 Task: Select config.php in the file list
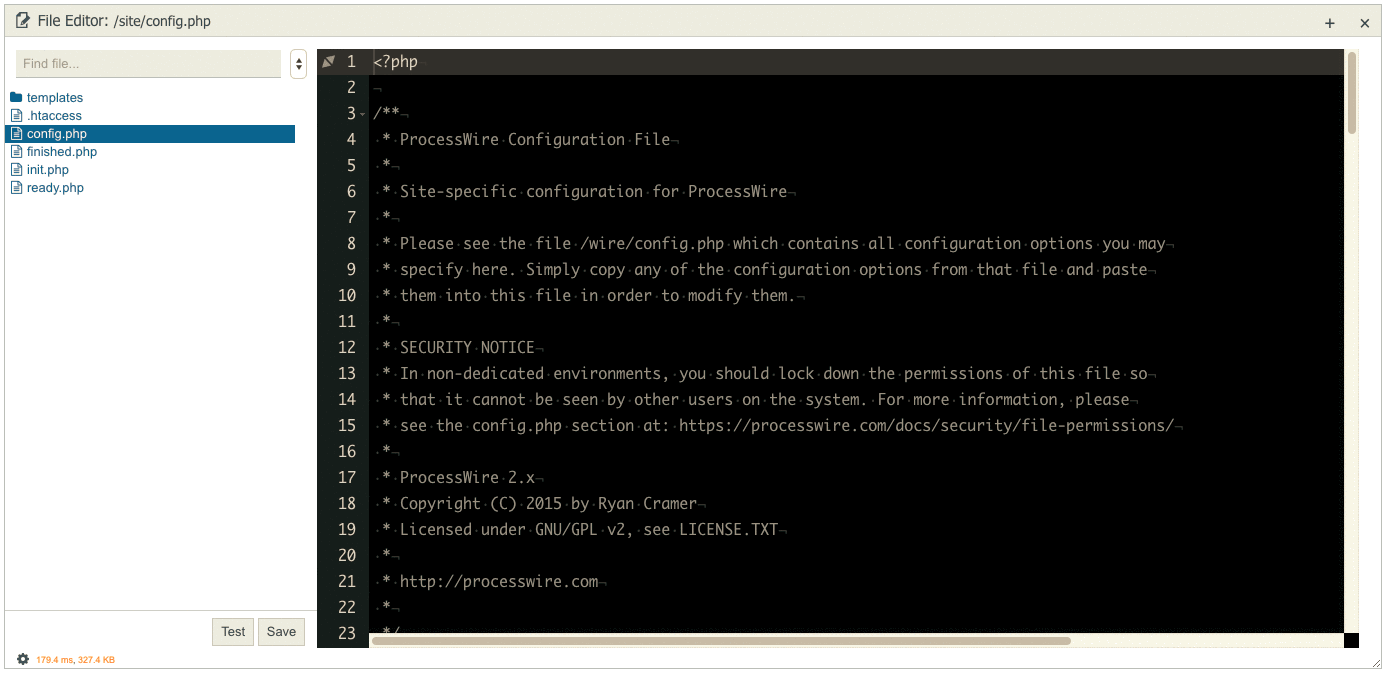point(56,134)
